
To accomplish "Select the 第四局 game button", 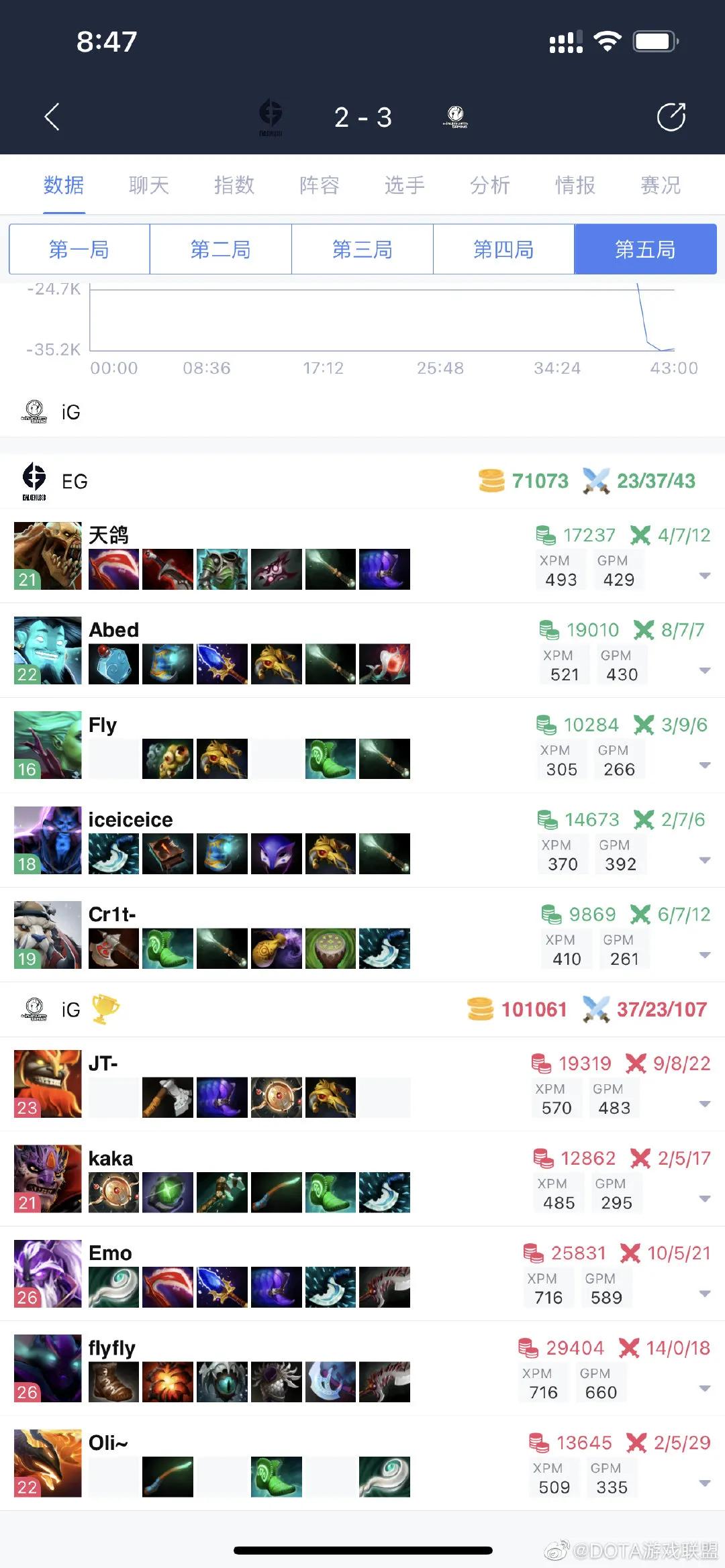I will (503, 250).
